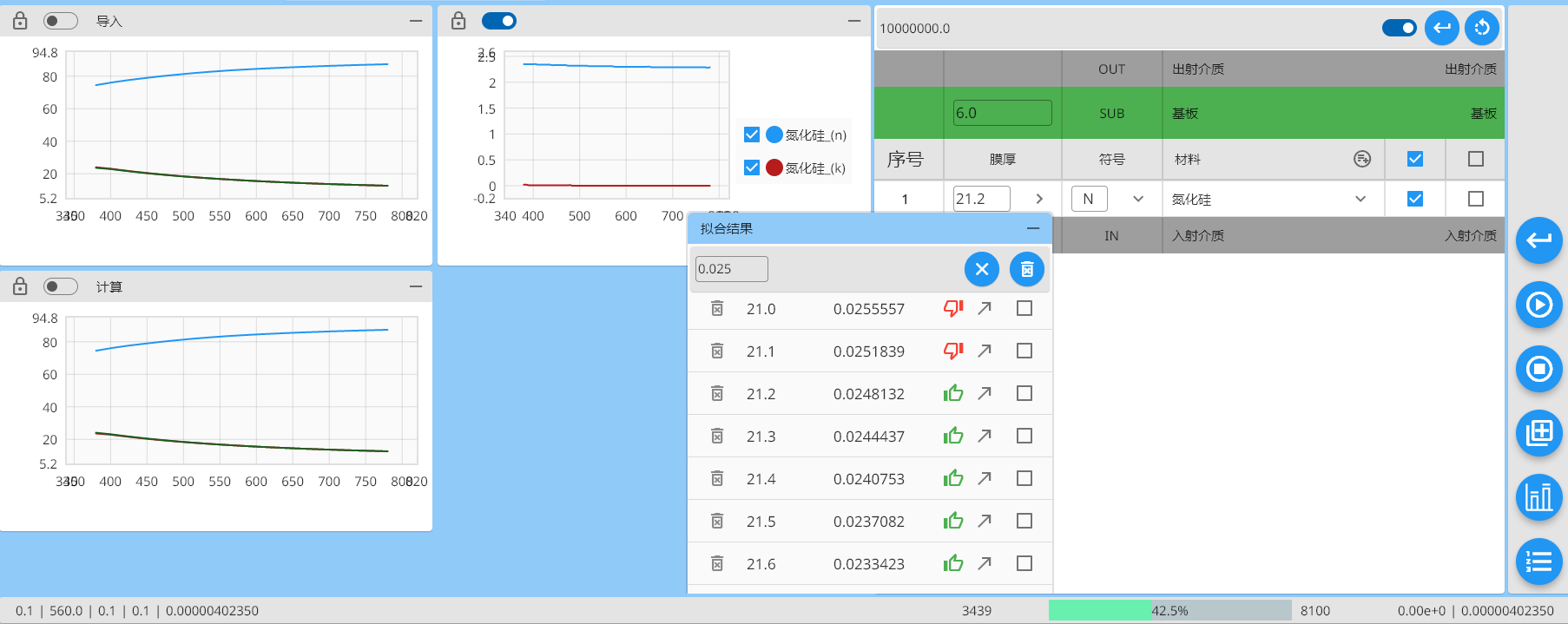This screenshot has width=1568, height=624.
Task: Click the 0.025 threshold input field
Action: click(731, 269)
